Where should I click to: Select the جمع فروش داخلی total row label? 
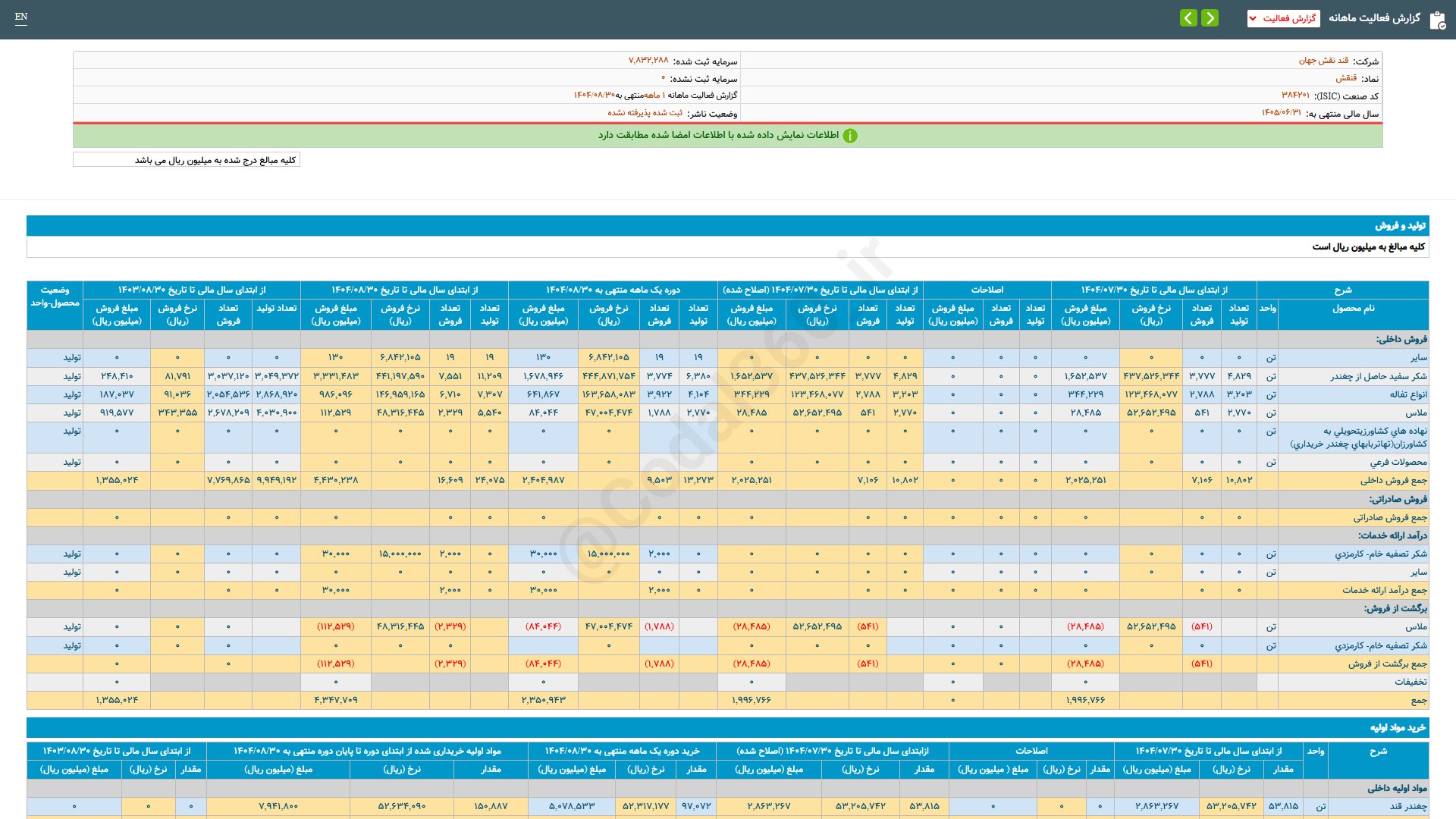point(1393,480)
